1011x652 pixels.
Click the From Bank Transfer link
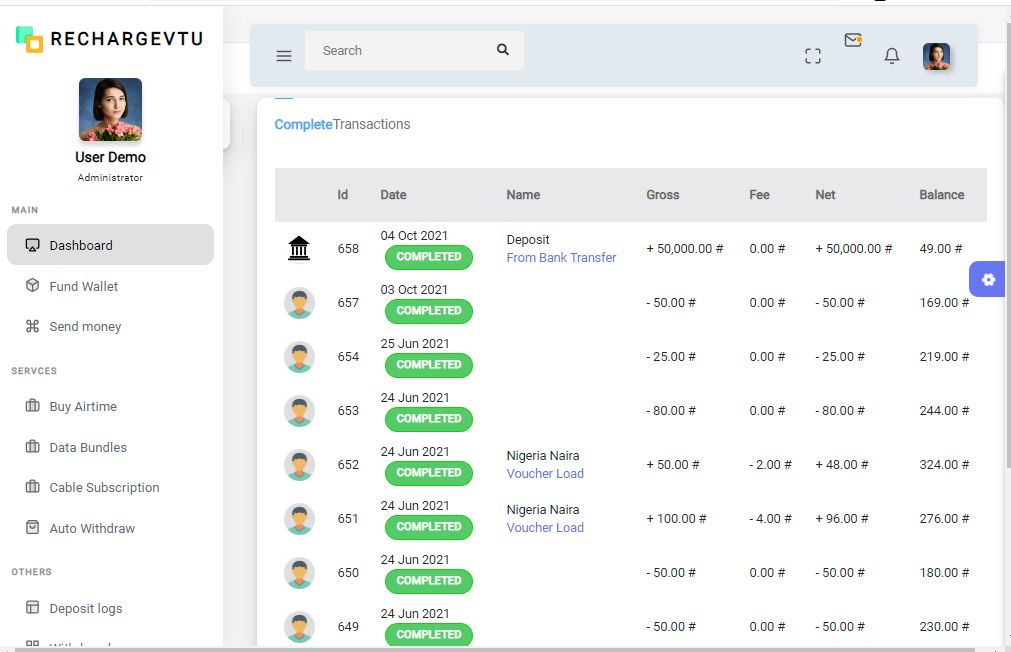(561, 258)
